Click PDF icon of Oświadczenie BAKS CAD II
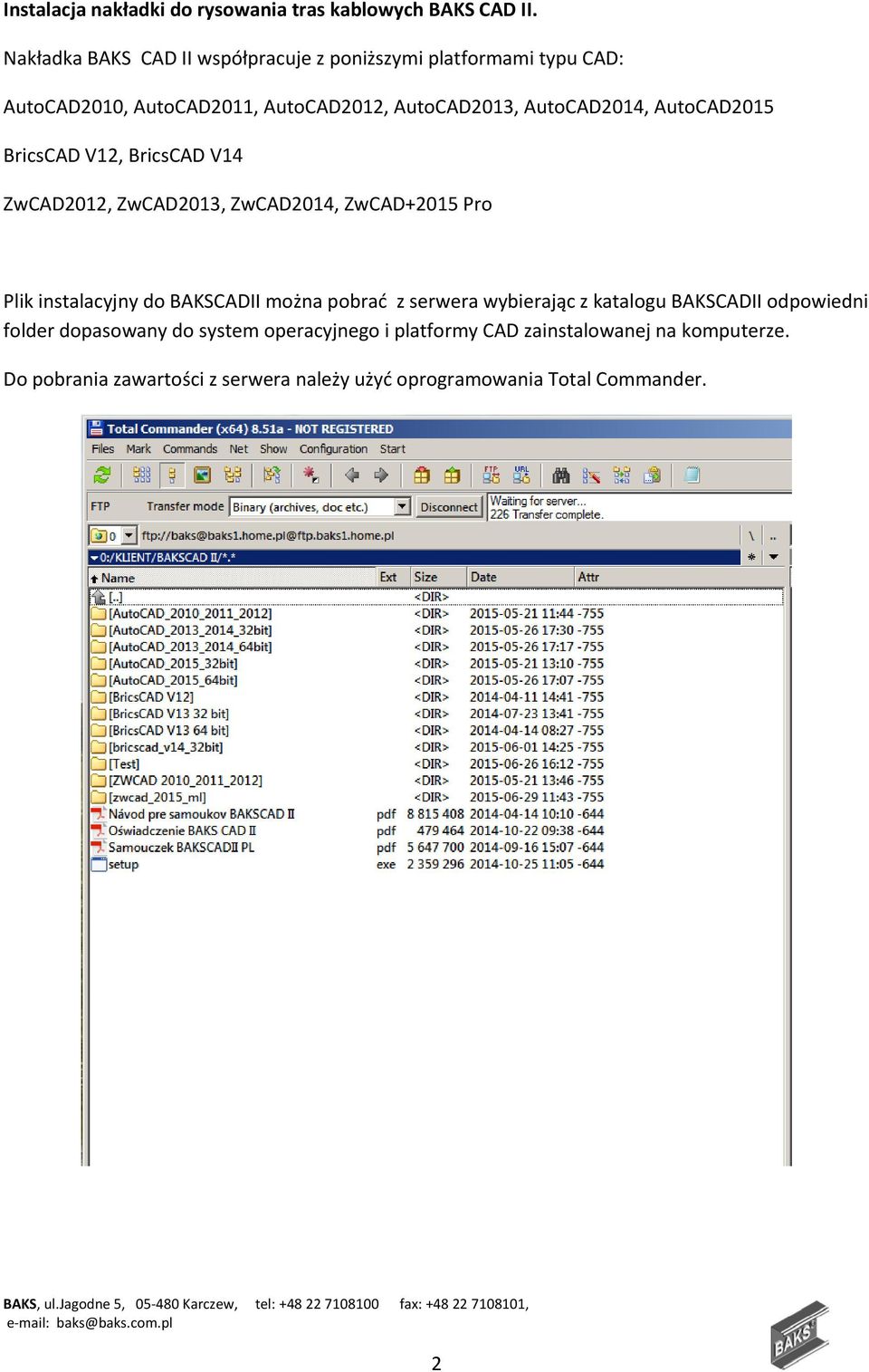Image resolution: width=869 pixels, height=1372 pixels. click(x=99, y=830)
